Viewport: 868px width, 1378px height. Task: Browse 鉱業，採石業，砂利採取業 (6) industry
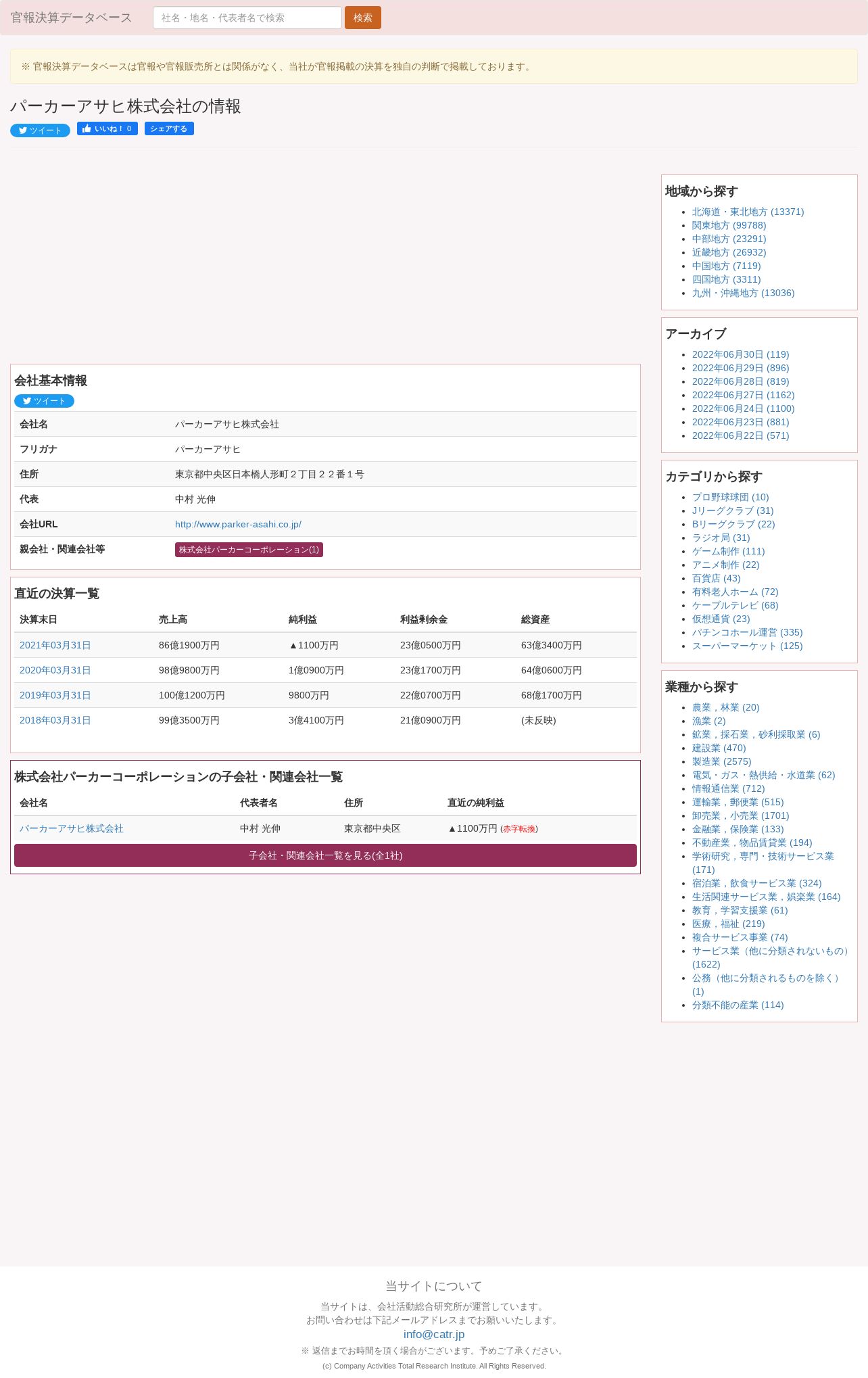[756, 734]
